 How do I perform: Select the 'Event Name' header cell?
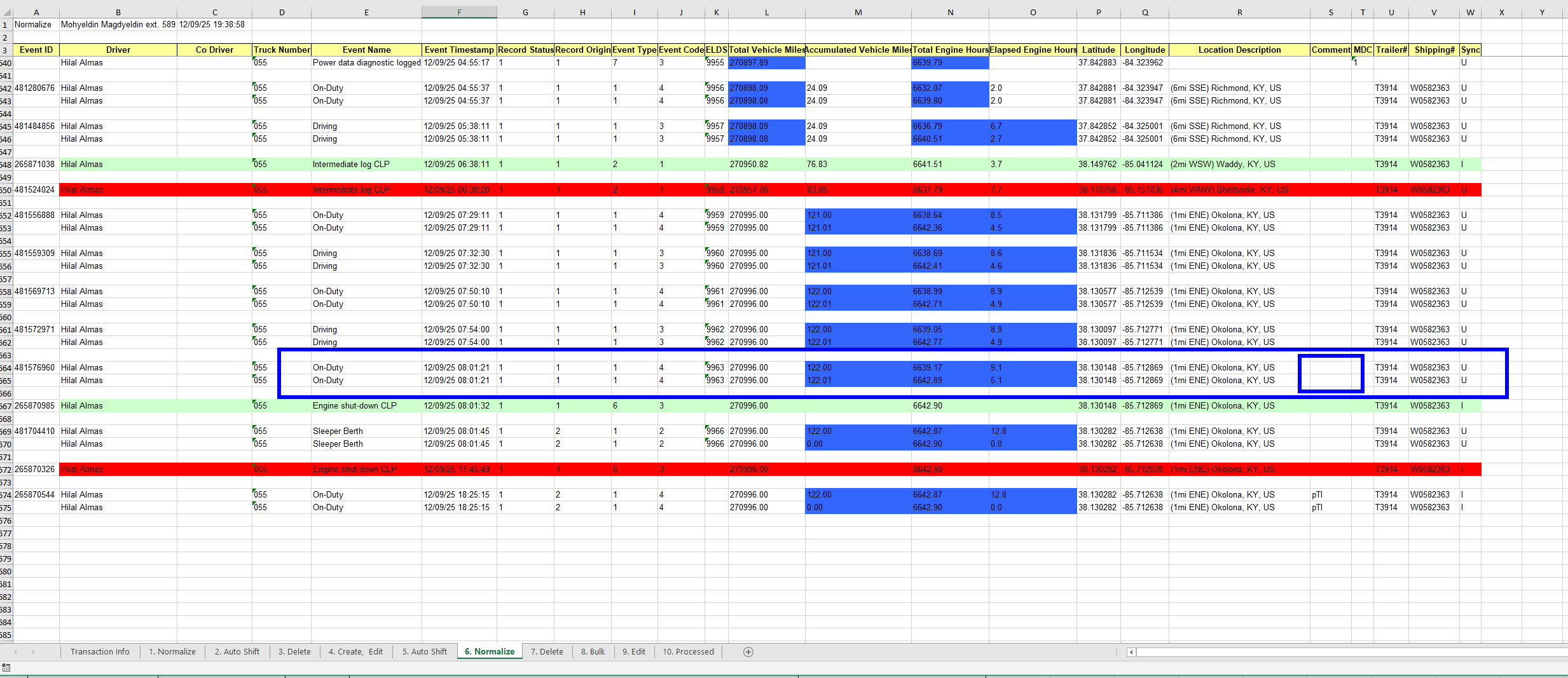[x=367, y=50]
